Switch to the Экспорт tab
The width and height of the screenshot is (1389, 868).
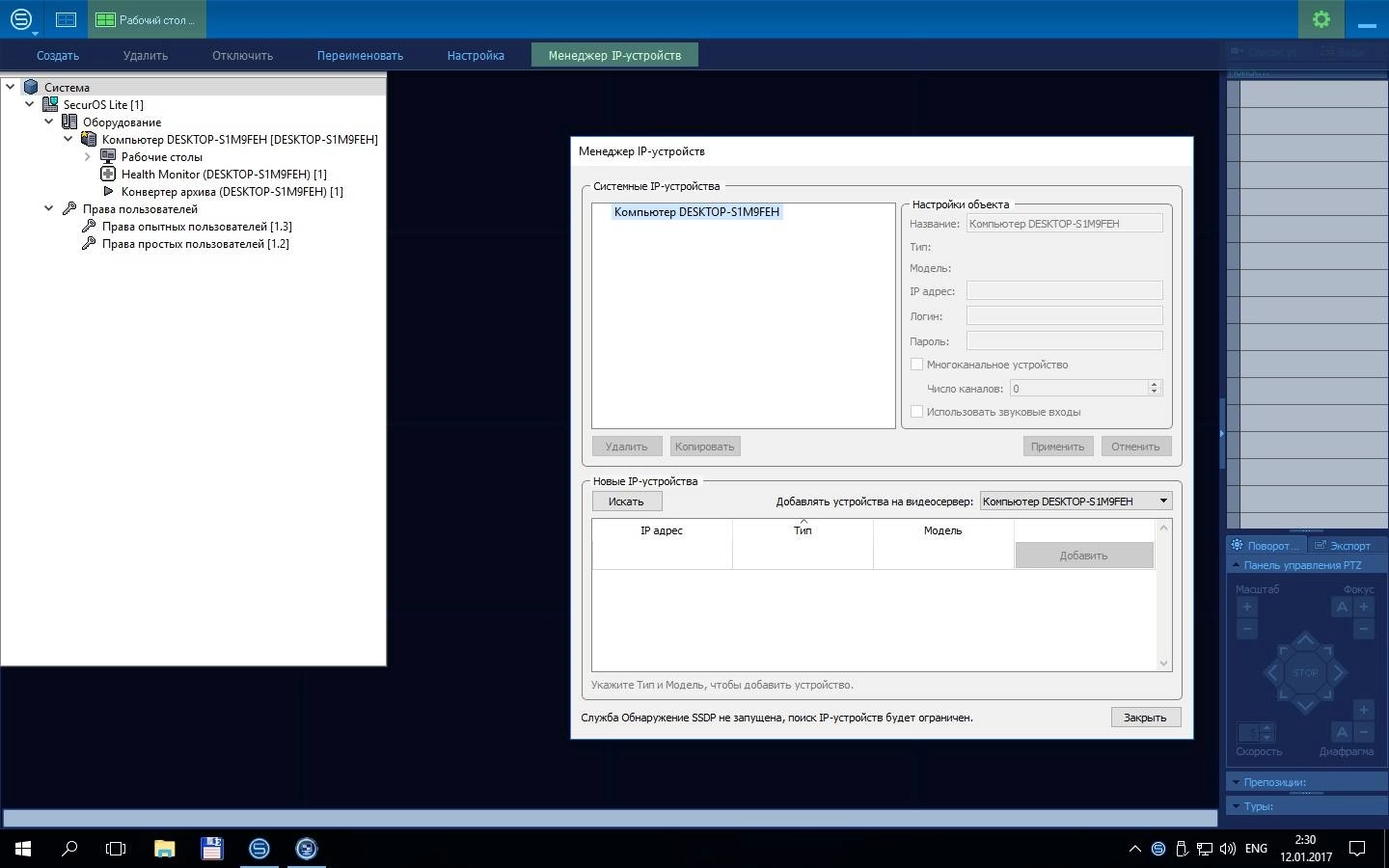coord(1342,545)
